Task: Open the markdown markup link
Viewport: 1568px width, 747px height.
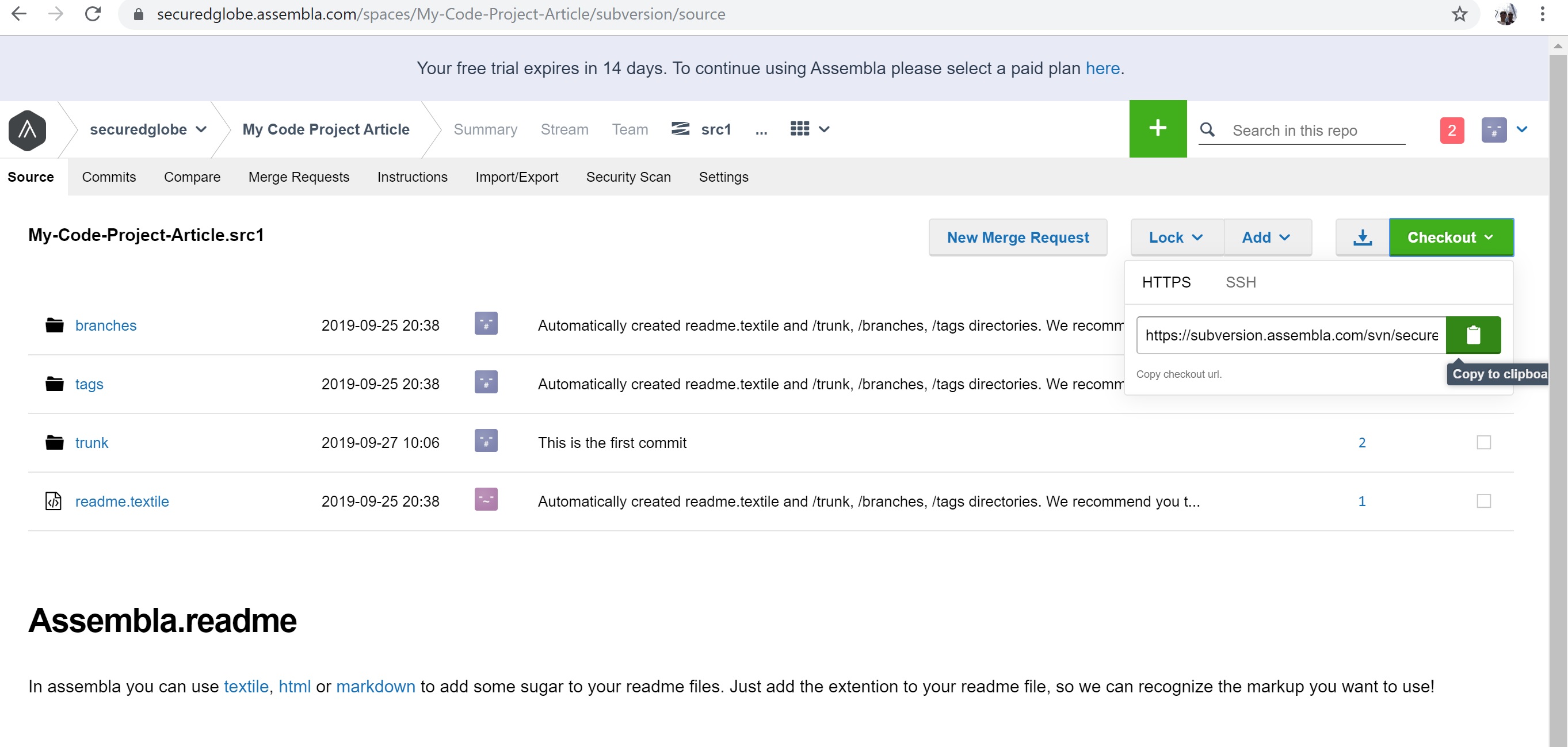Action: 376,686
